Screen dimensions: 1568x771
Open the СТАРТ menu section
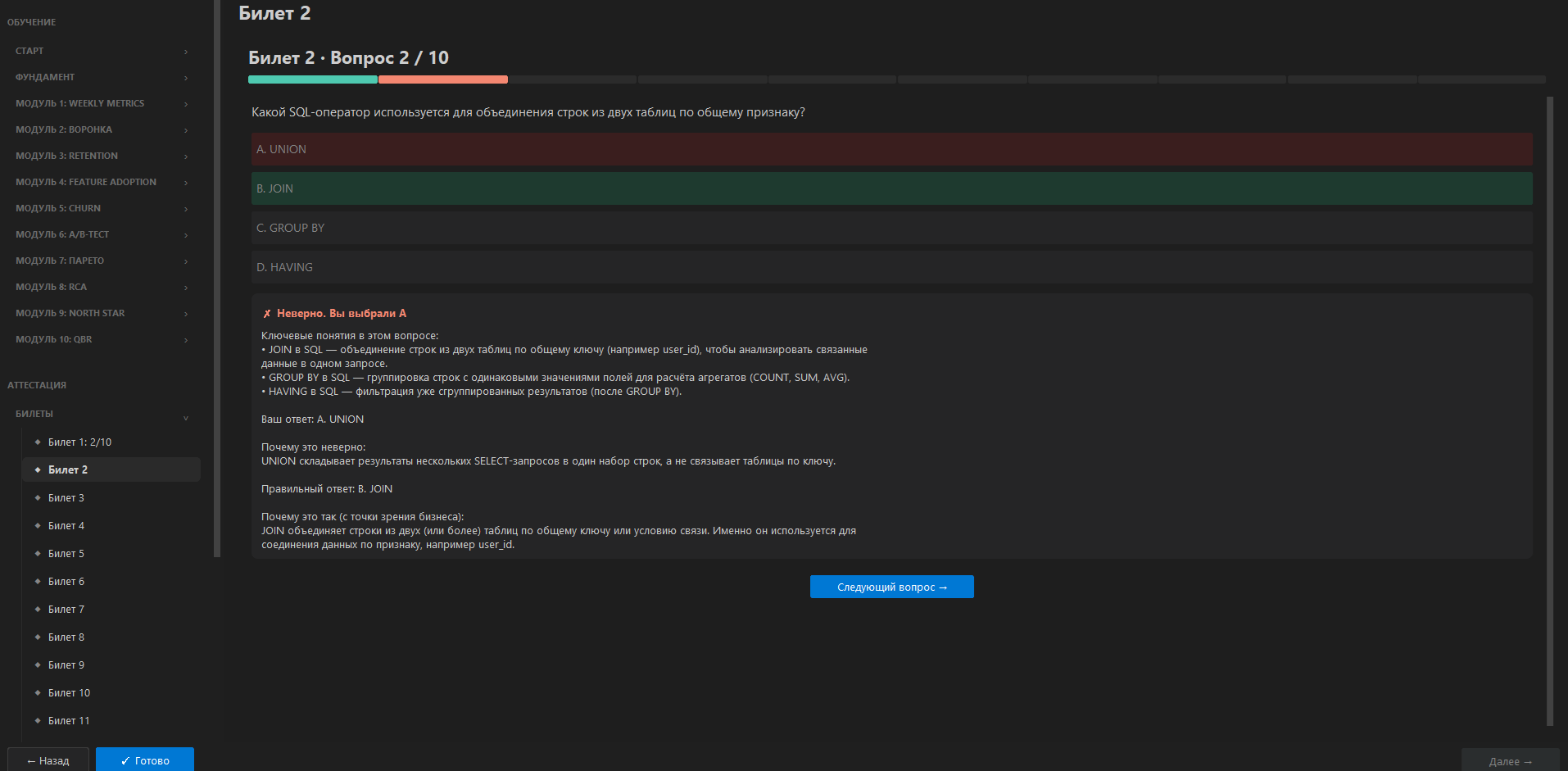coord(102,51)
